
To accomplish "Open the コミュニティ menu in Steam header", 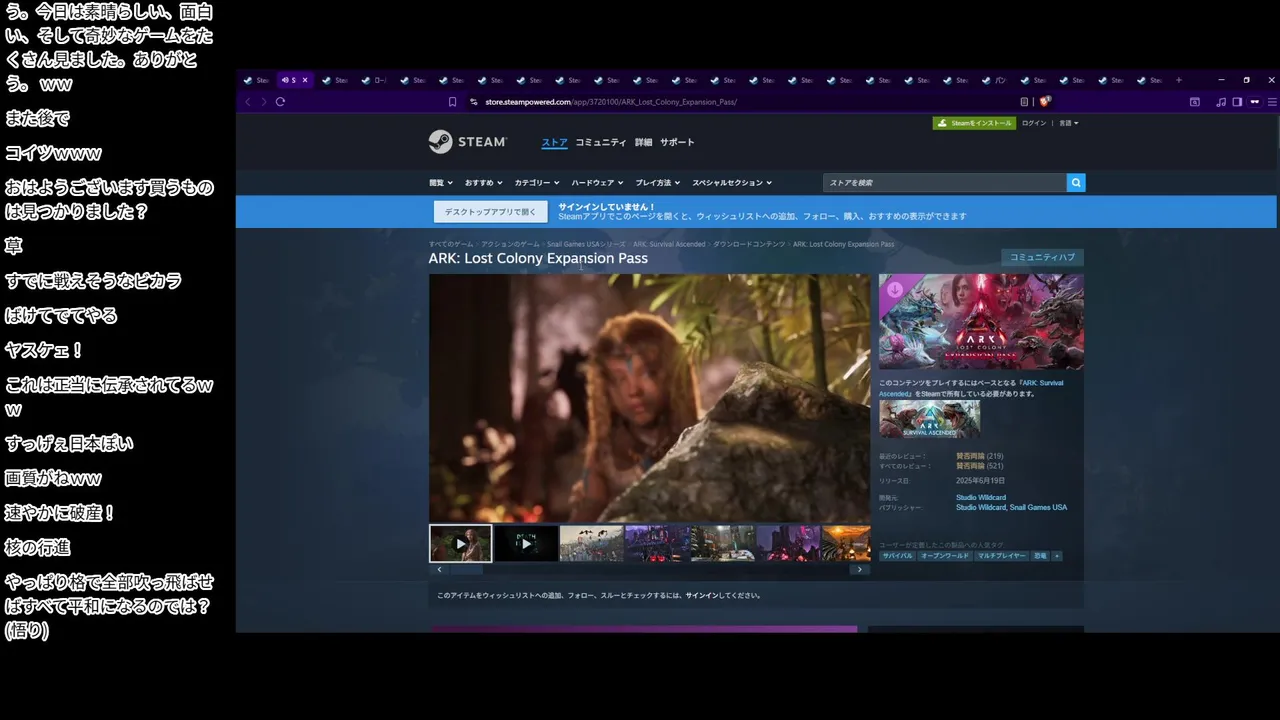I will tap(601, 142).
